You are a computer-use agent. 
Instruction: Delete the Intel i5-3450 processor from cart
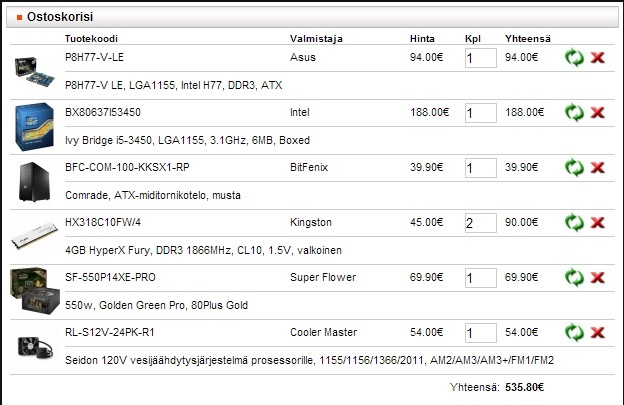pos(598,112)
